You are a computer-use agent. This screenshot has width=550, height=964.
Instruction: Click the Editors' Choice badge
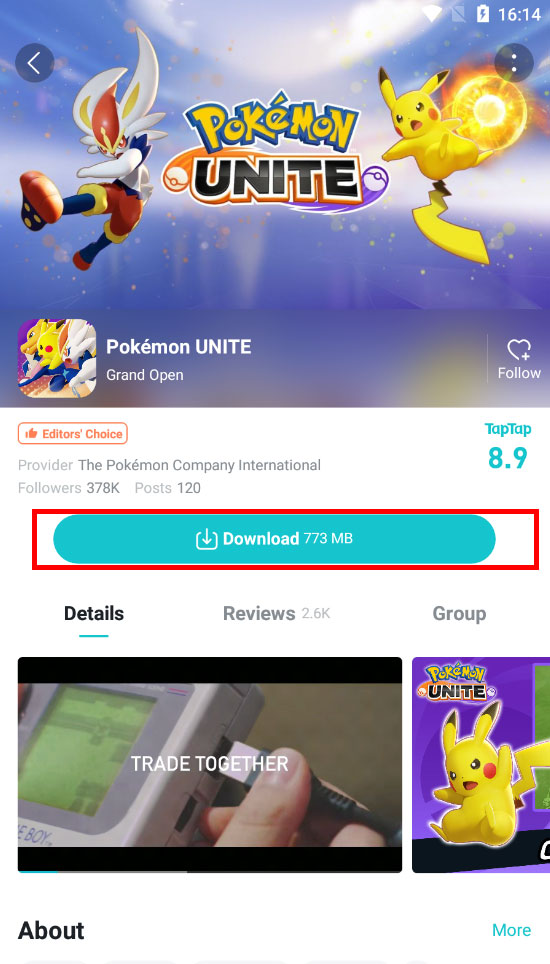pos(73,433)
